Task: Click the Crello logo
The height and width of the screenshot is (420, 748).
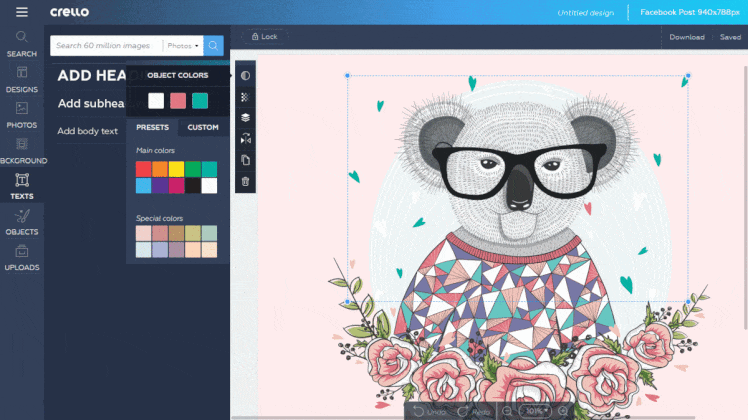Action: pos(70,12)
